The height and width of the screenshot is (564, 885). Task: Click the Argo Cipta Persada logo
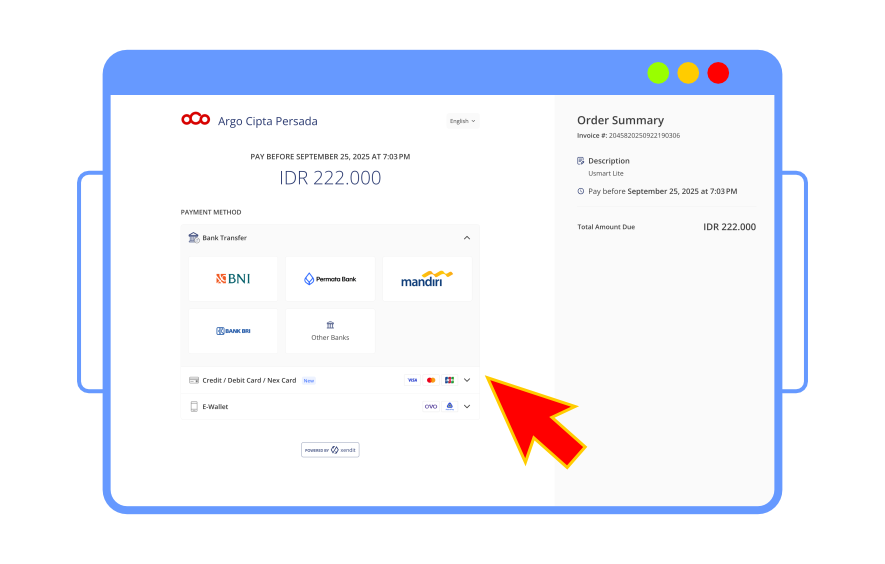pos(195,120)
